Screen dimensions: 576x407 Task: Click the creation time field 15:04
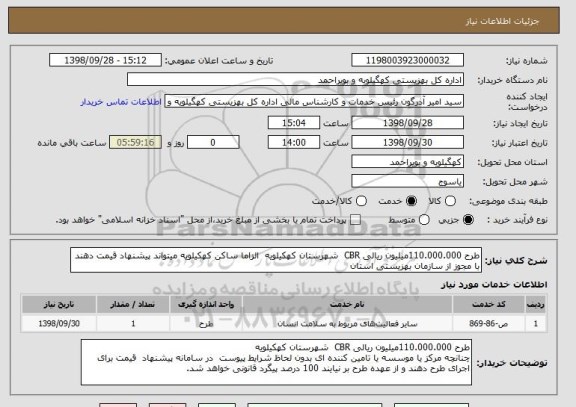pos(294,123)
